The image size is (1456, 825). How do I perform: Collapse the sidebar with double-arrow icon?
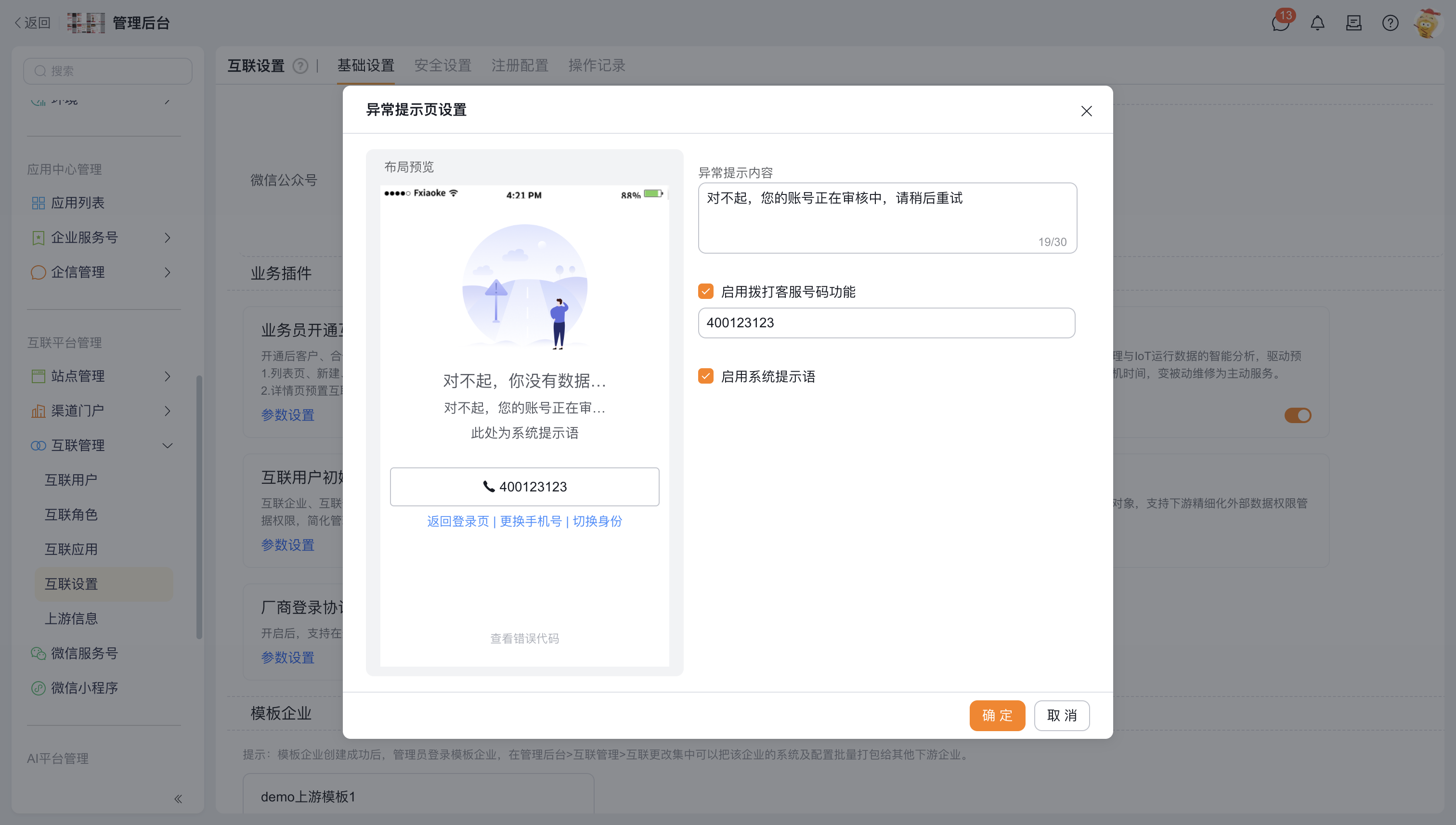point(178,799)
